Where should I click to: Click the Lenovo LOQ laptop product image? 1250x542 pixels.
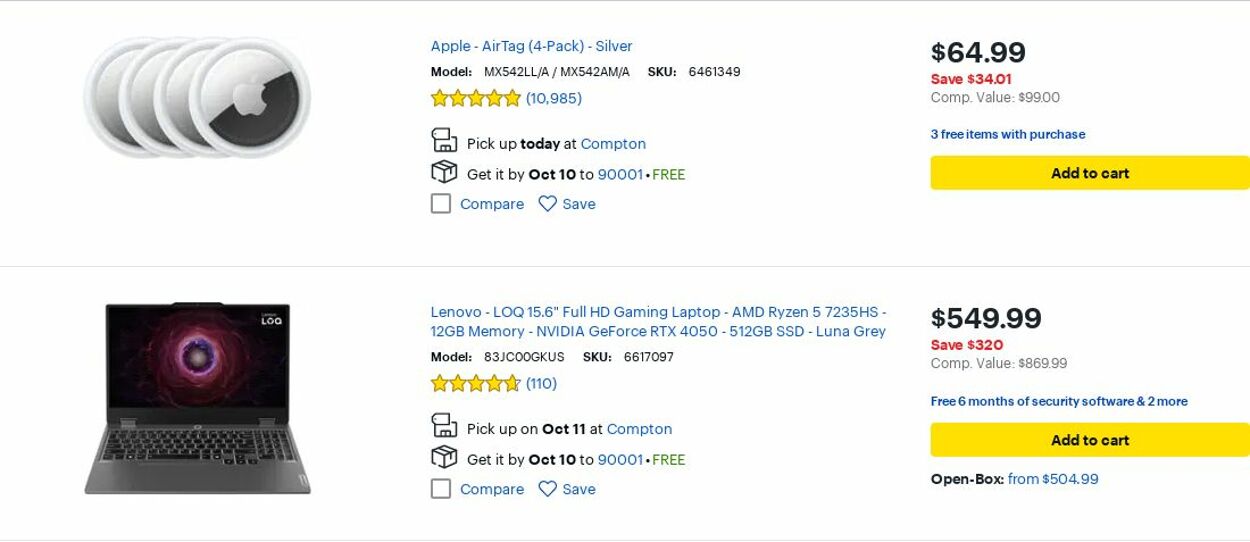click(x=197, y=398)
